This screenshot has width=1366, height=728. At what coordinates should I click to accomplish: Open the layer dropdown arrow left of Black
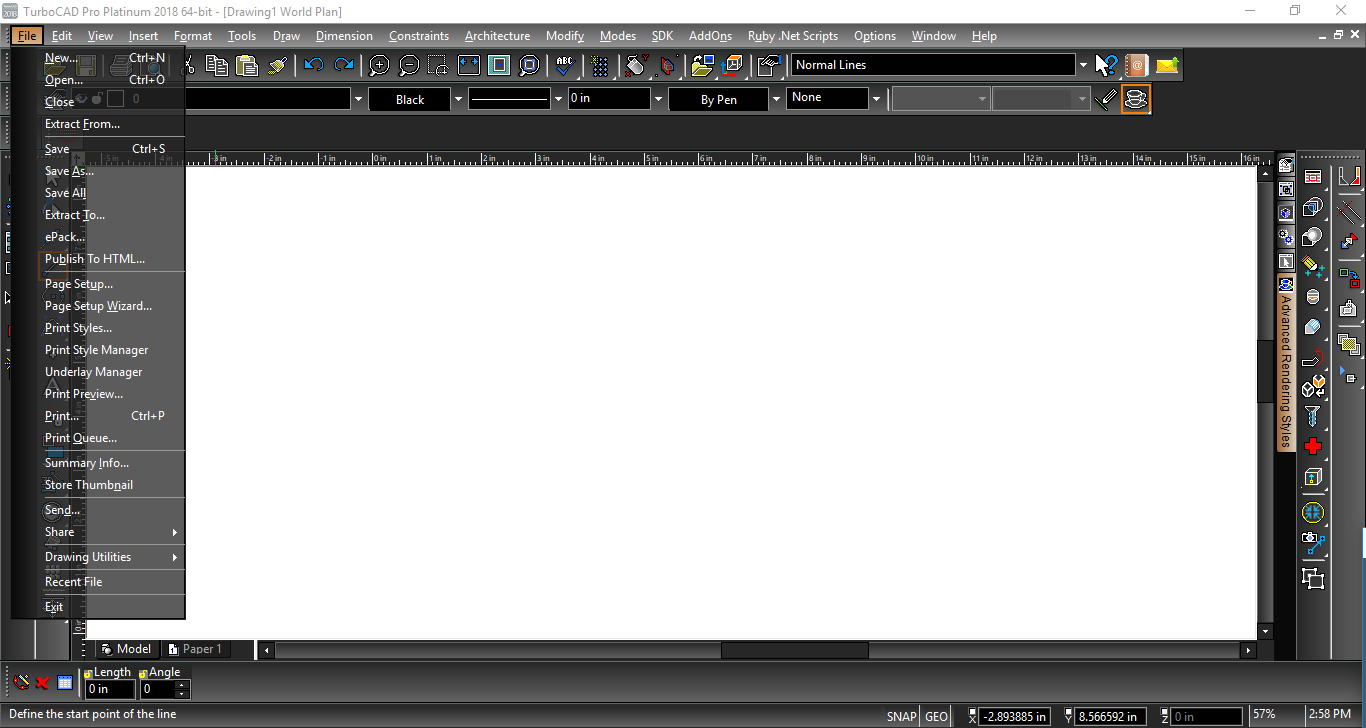tap(358, 99)
